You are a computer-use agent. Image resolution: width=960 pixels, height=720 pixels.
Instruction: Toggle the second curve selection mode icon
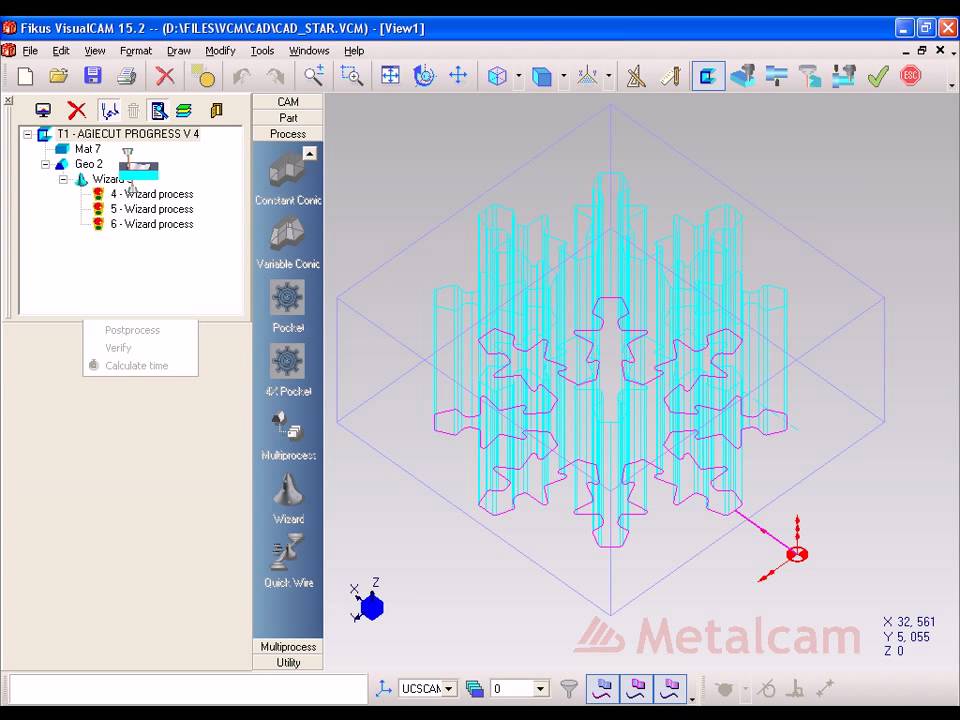637,689
